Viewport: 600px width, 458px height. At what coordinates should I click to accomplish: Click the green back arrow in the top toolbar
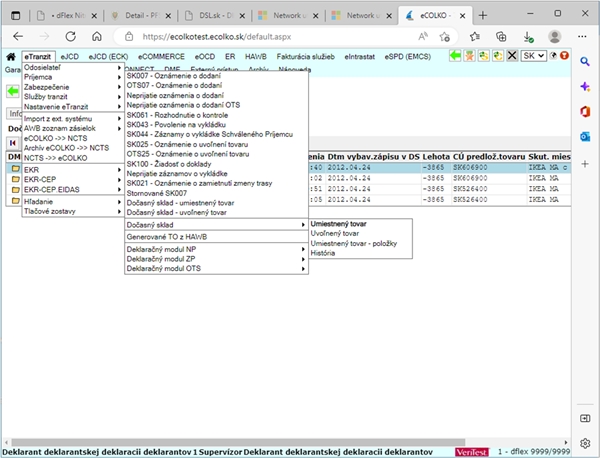click(455, 56)
